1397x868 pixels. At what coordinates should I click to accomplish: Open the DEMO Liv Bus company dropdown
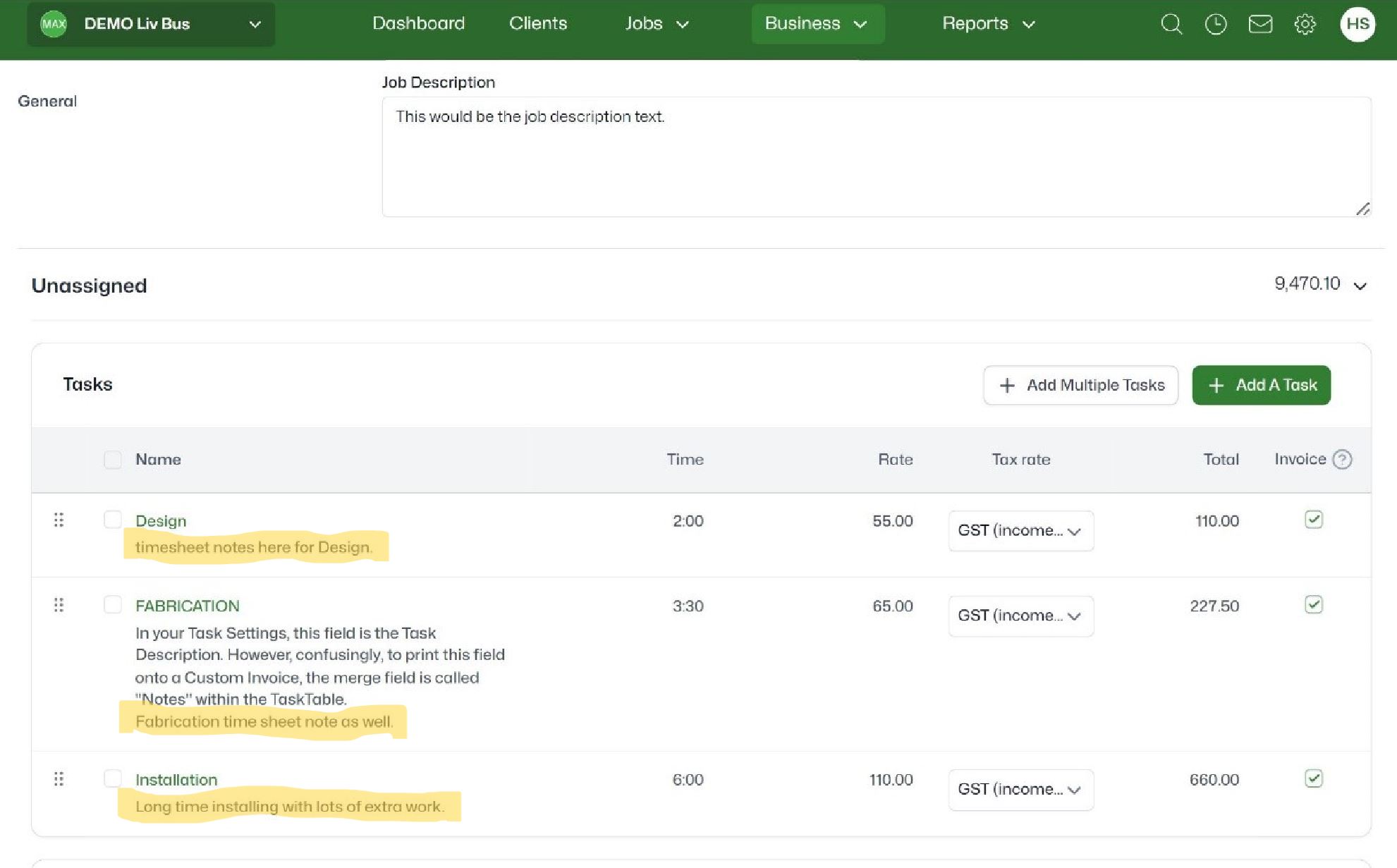pos(151,24)
